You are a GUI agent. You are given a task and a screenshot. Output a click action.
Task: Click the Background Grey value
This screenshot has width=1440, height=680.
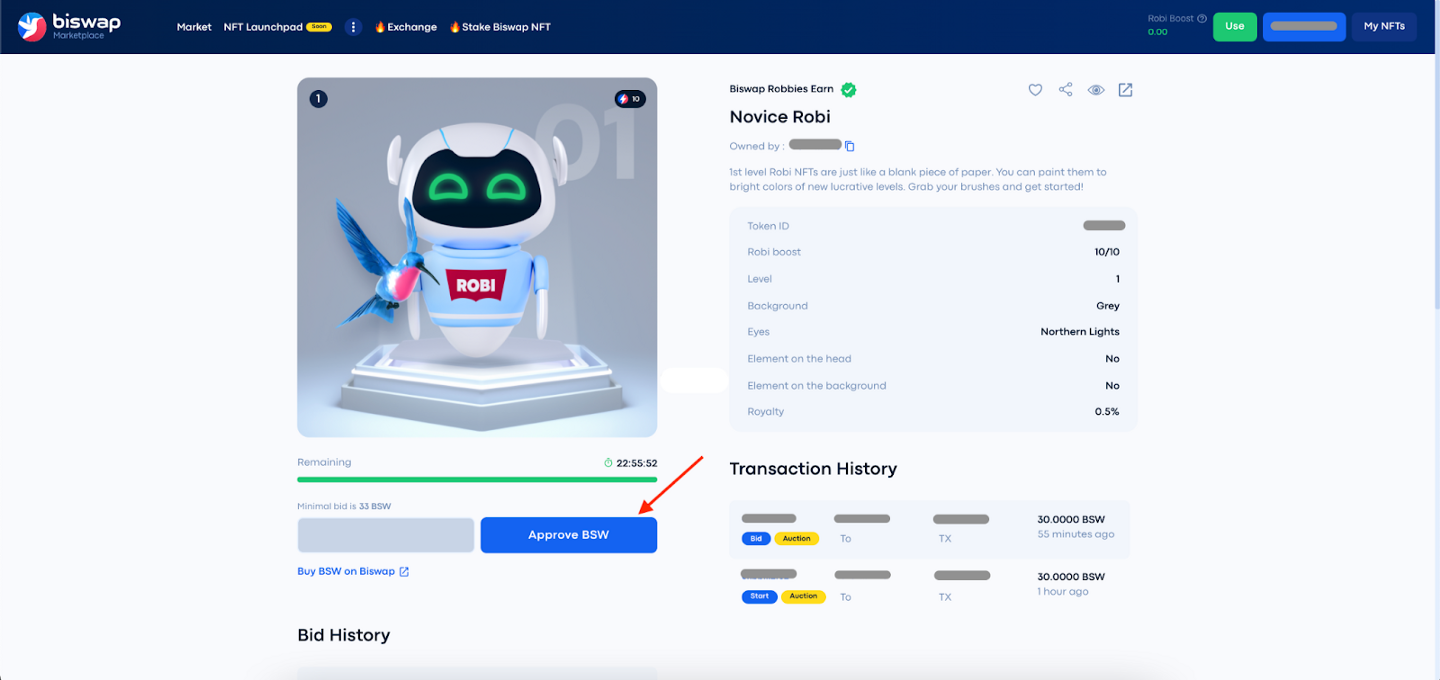pyautogui.click(x=1108, y=306)
